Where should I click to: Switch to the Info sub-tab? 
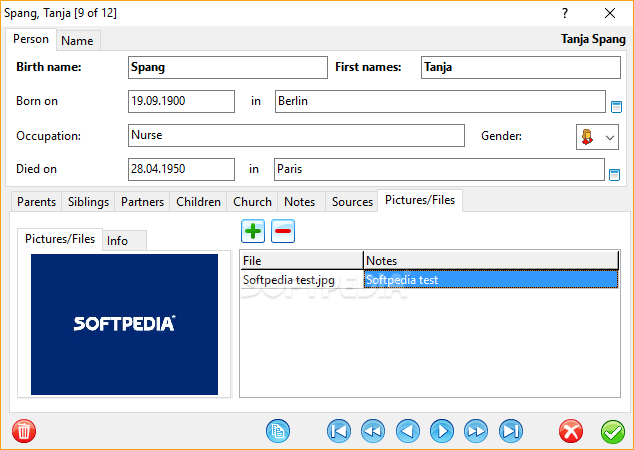(124, 241)
